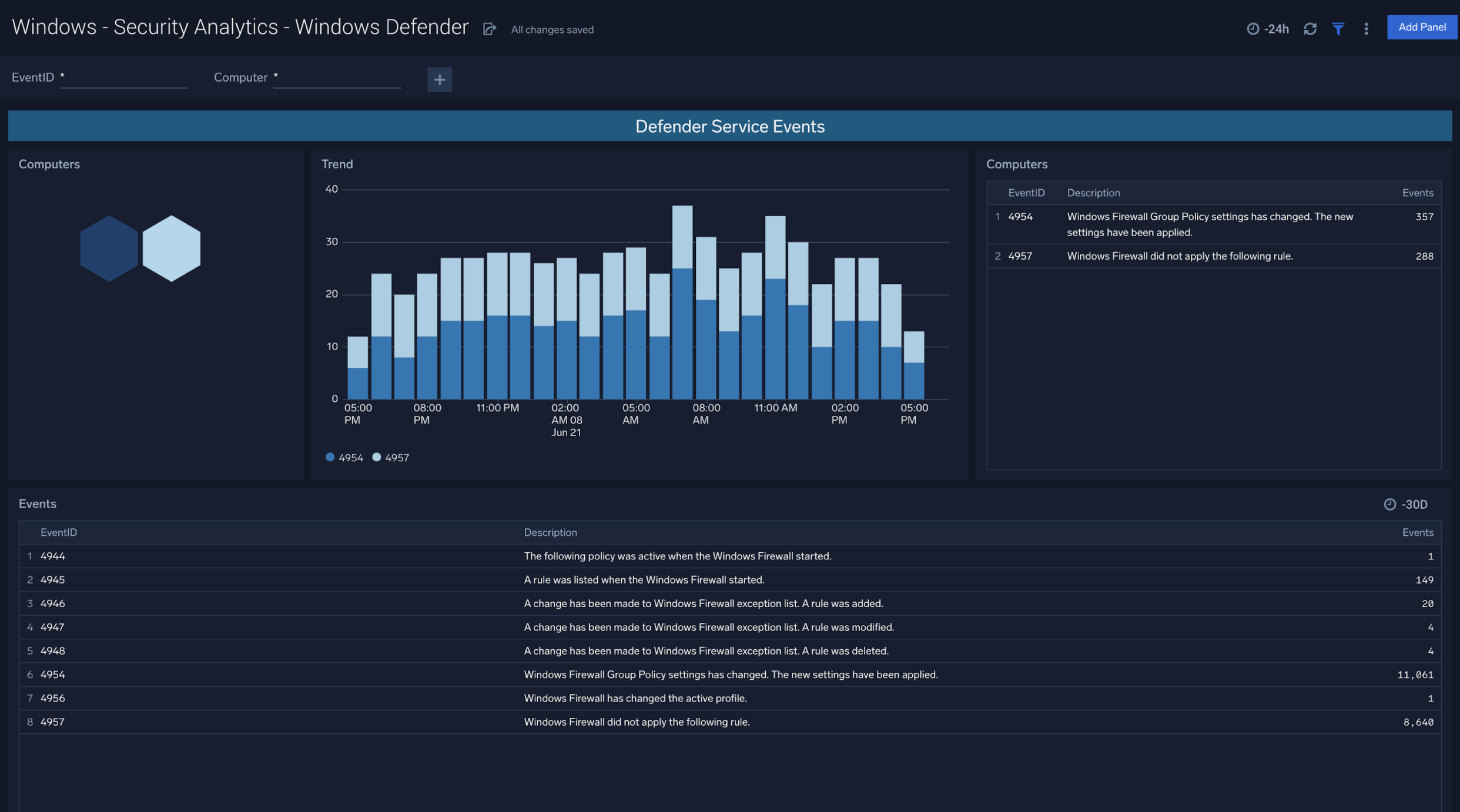Share the dashboard using the export icon

[490, 29]
